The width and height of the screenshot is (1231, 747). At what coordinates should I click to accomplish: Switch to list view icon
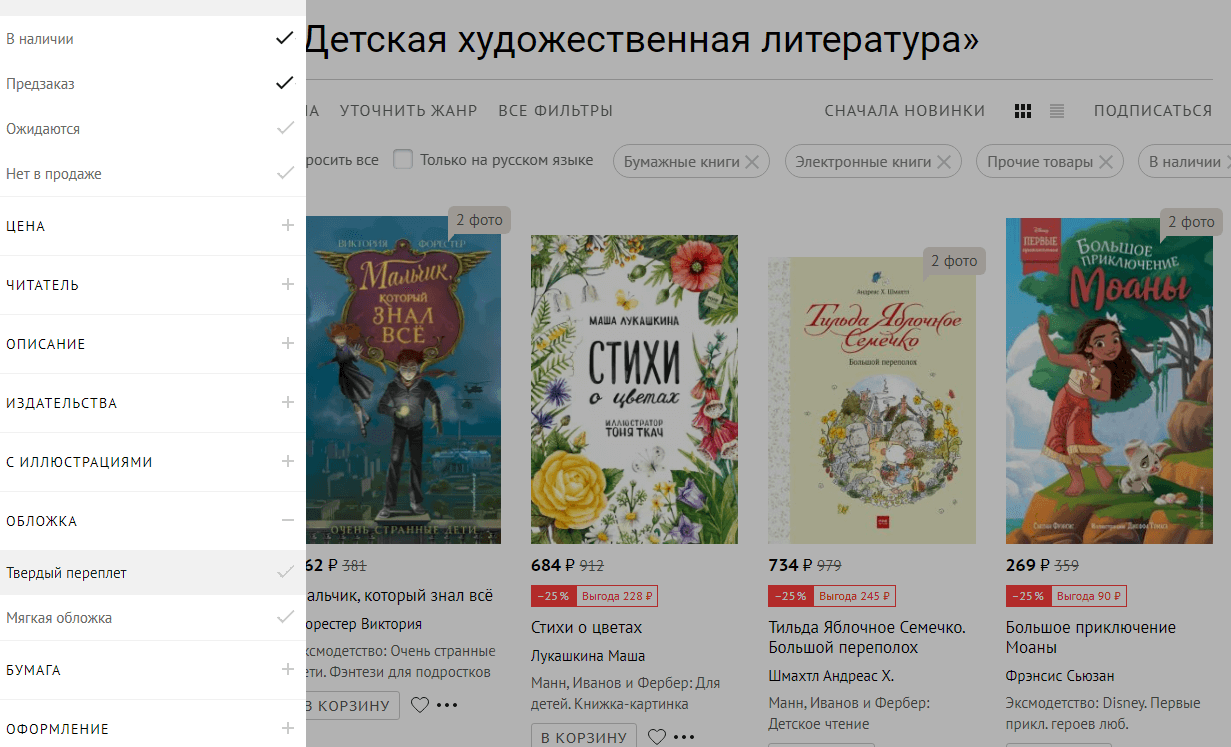(1057, 111)
